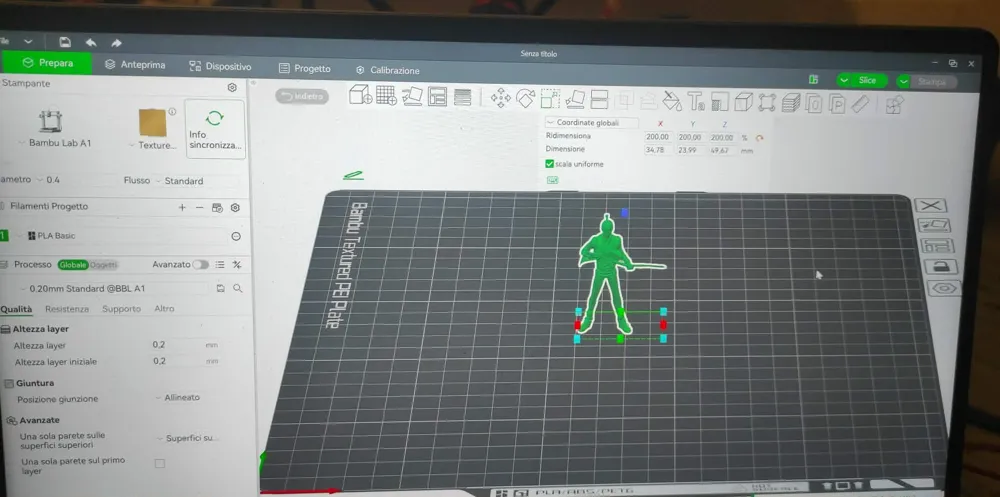Redo using the forward arrow icon
This screenshot has height=497, width=1000.
(x=116, y=43)
